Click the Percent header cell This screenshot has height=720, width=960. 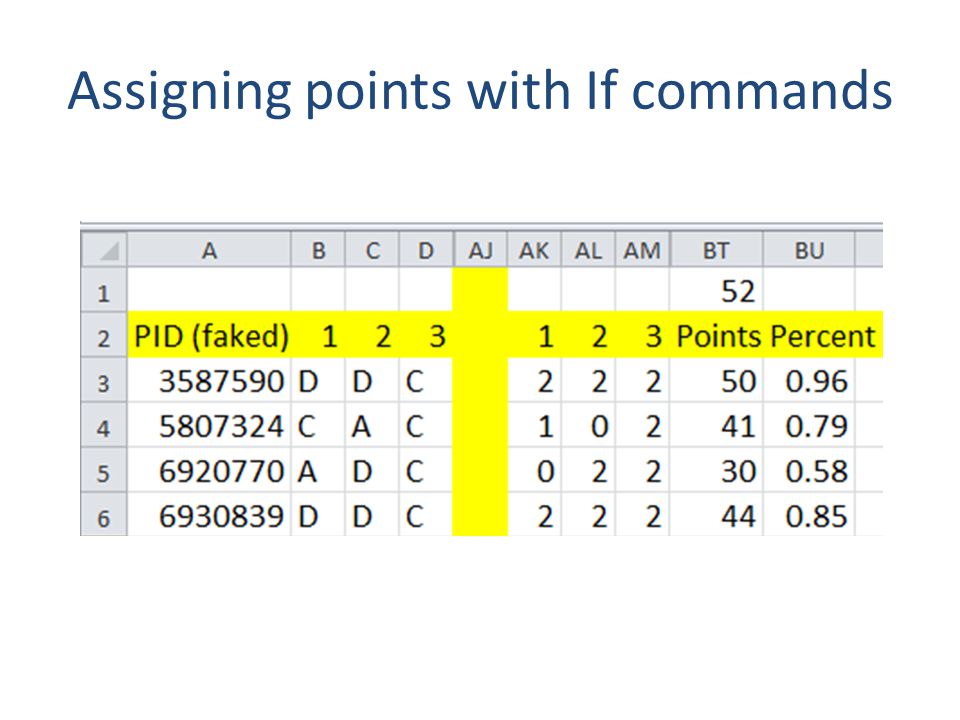pos(809,336)
